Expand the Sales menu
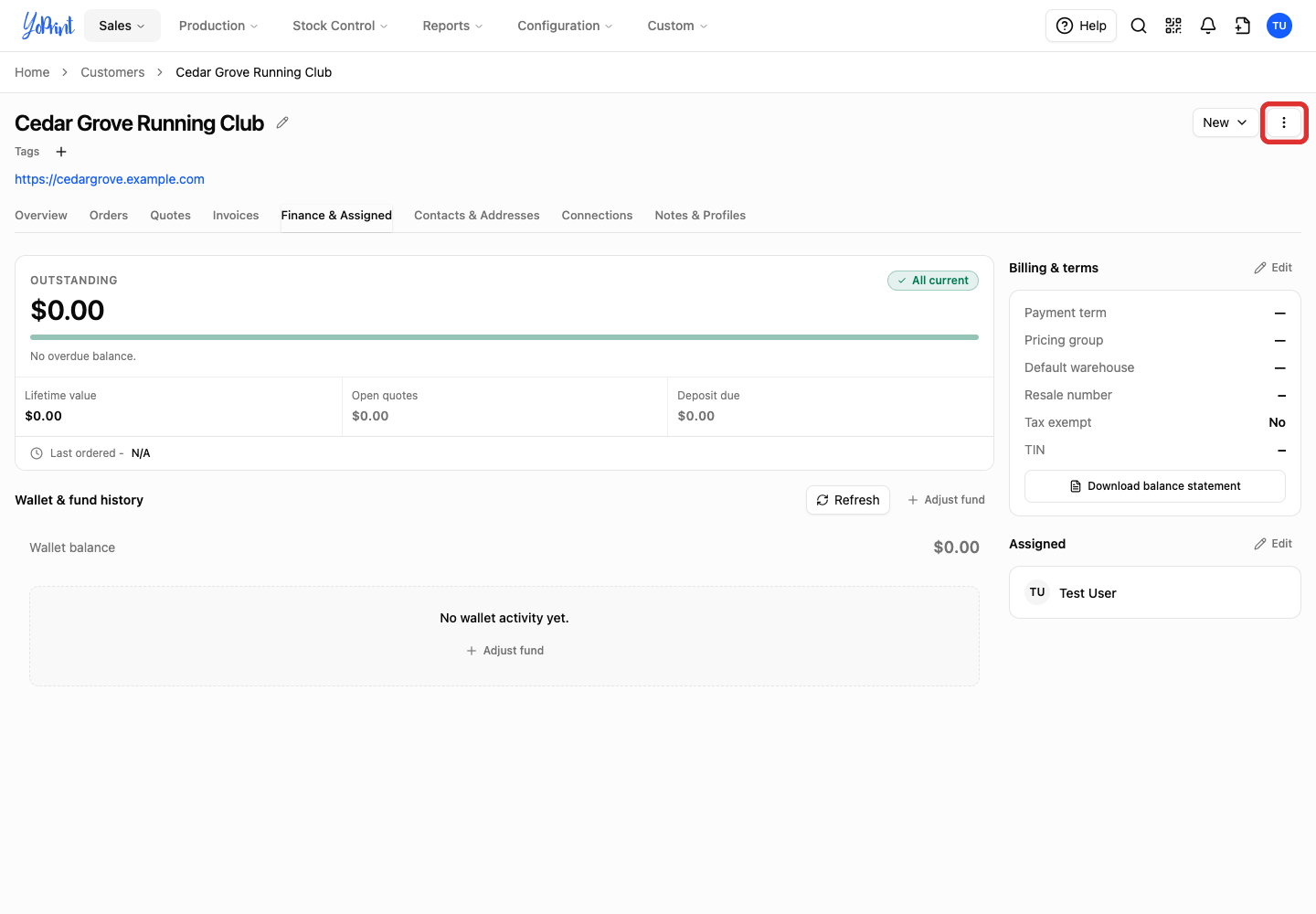Viewport: 1316px width, 914px height. pyautogui.click(x=122, y=26)
